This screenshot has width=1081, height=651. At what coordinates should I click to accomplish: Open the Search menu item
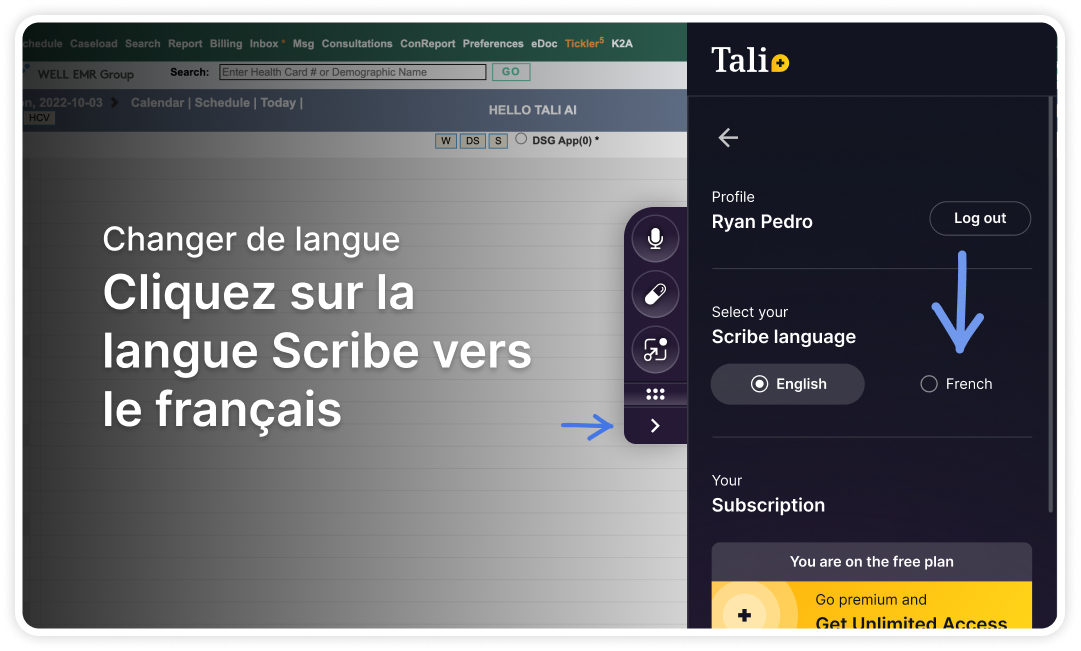click(x=143, y=43)
